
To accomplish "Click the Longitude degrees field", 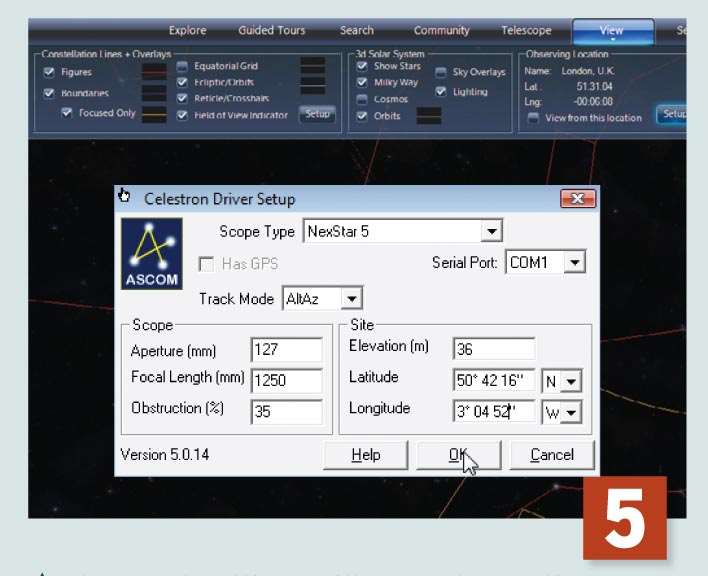I will pyautogui.click(x=494, y=412).
